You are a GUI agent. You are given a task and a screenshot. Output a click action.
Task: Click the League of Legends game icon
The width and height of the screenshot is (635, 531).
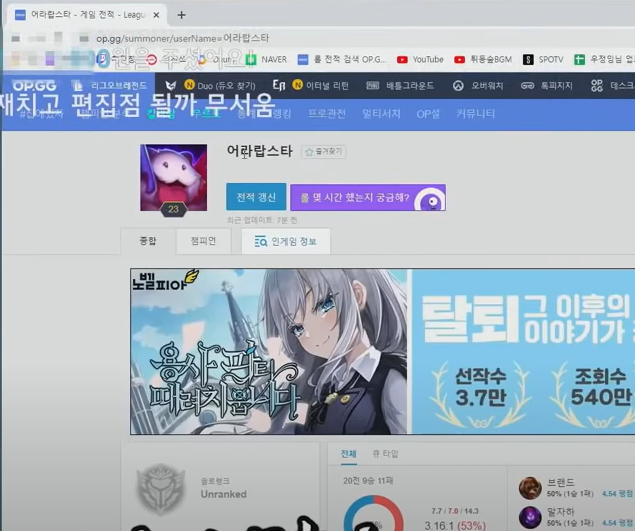tap(77, 85)
